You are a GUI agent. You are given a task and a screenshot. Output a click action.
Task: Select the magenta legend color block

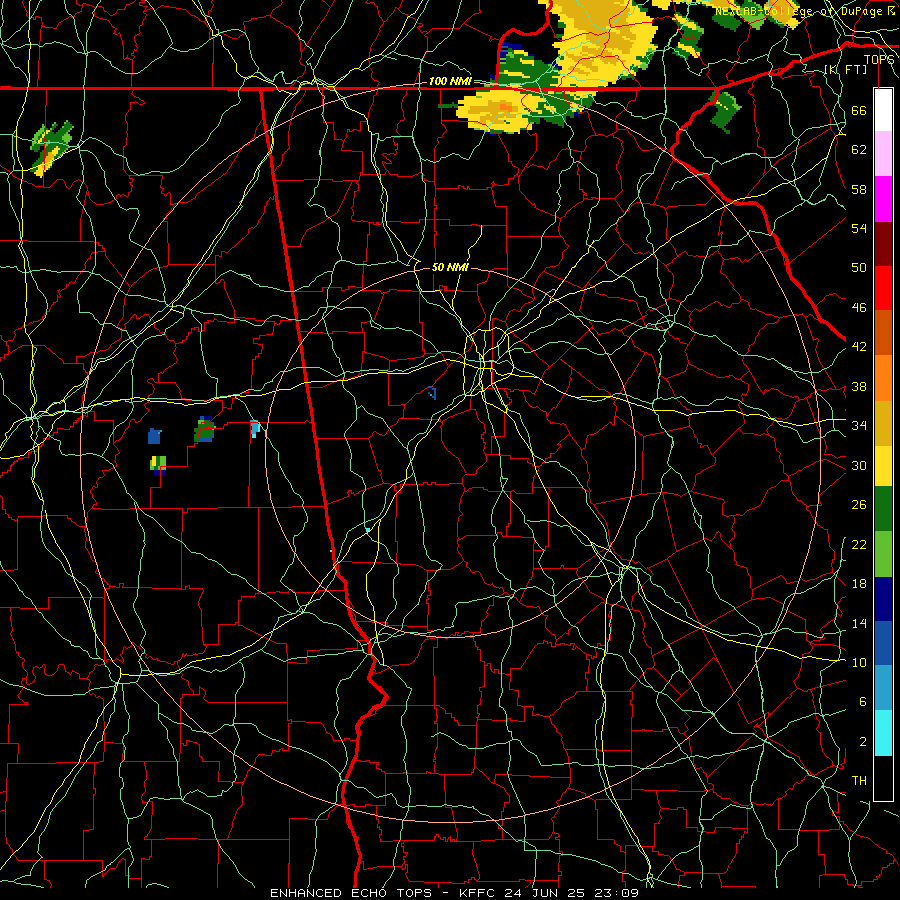883,199
